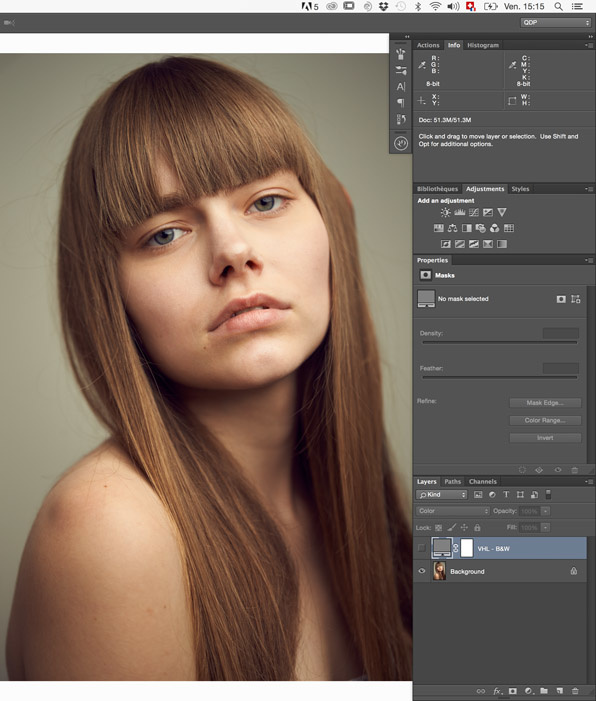Screen dimensions: 596x701
Task: Open the Kind filter dropdown
Action: coord(442,494)
